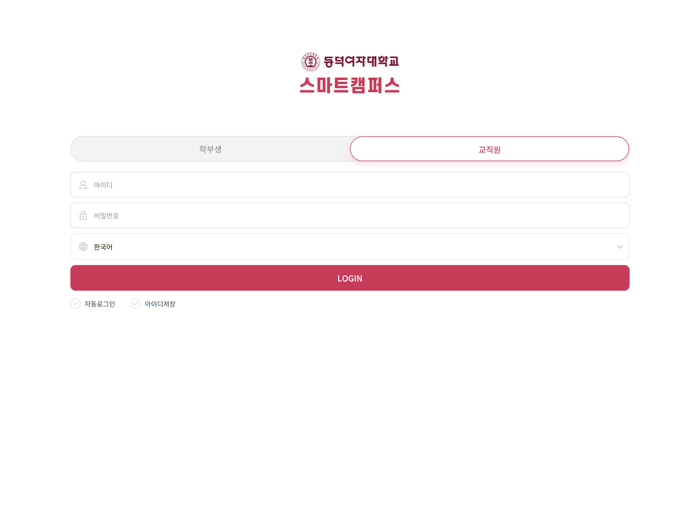Click the LOGIN button
This screenshot has height=525, width=700.
pyautogui.click(x=350, y=278)
